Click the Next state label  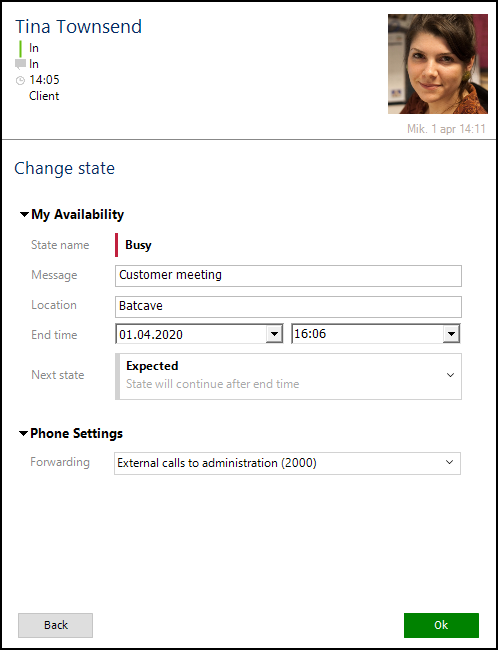58,375
